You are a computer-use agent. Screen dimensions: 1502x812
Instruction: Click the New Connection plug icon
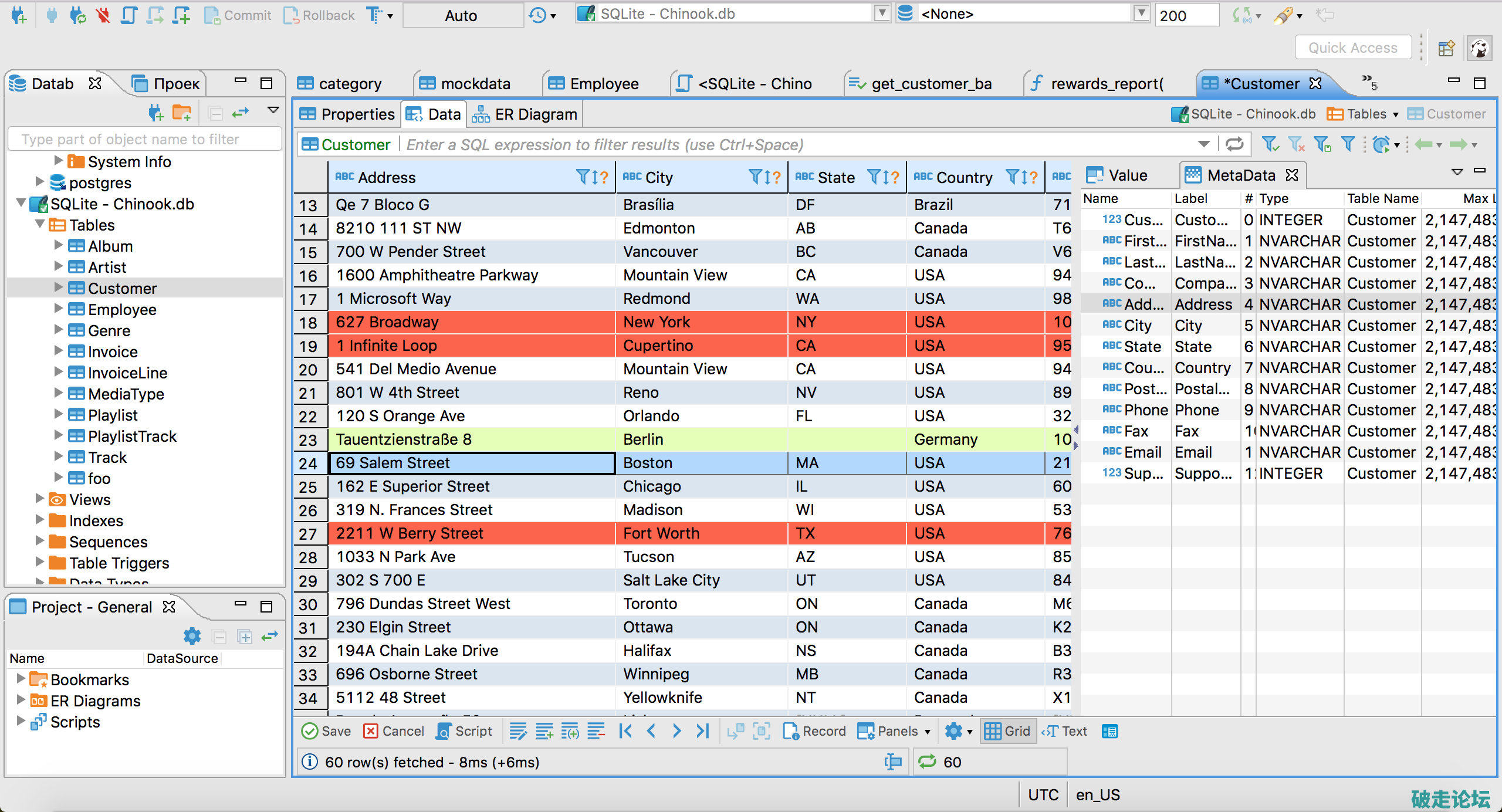tap(19, 15)
